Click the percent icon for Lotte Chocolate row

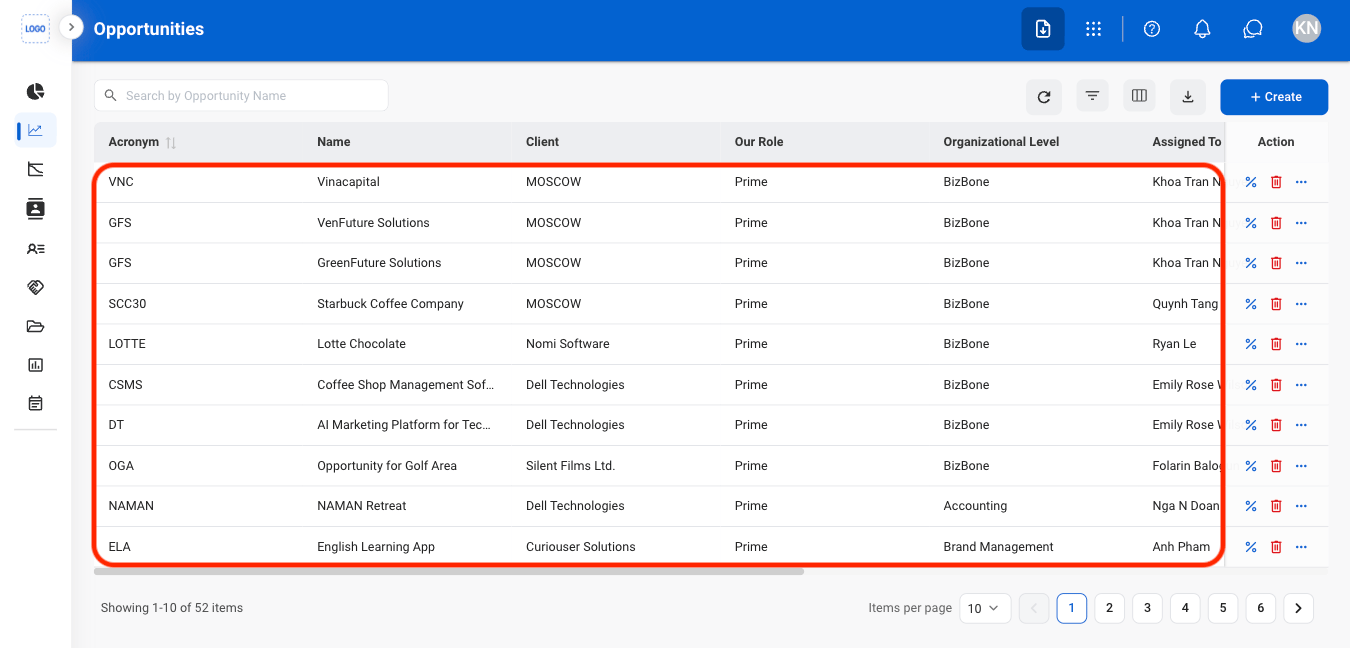coord(1250,344)
